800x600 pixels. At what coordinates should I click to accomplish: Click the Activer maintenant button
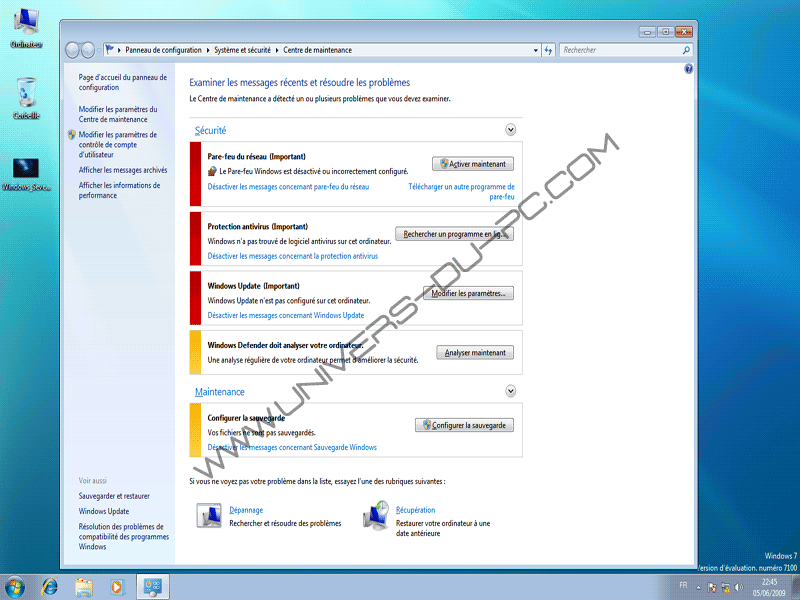[x=473, y=164]
